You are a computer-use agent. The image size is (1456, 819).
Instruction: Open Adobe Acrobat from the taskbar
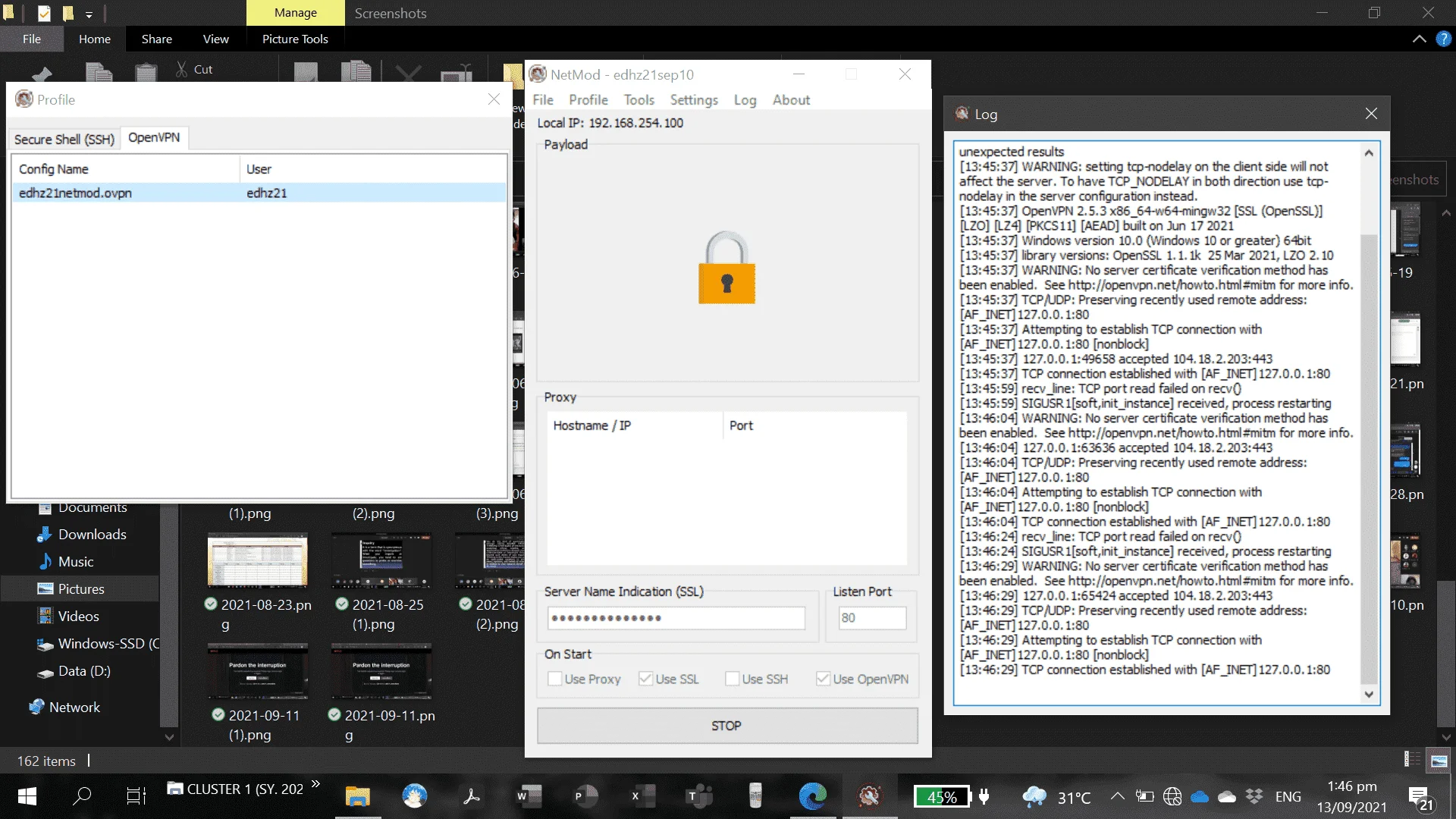pos(472,796)
